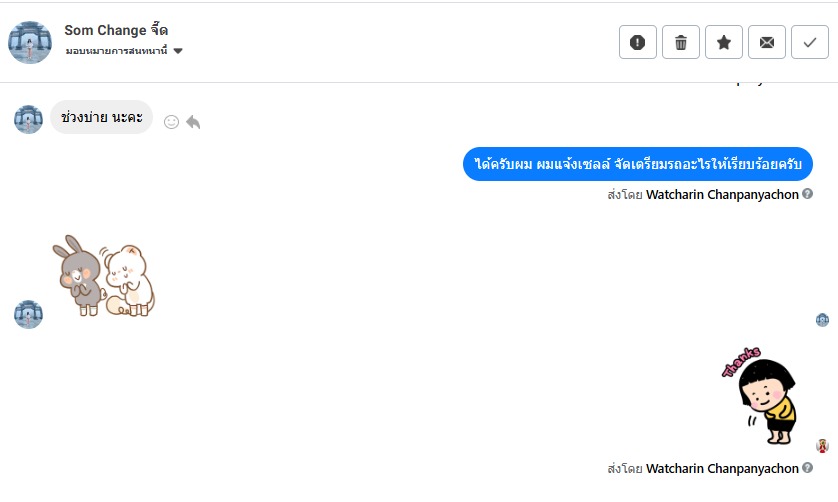The width and height of the screenshot is (838, 502).
Task: Select the blue sent message bubble
Action: coord(638,164)
